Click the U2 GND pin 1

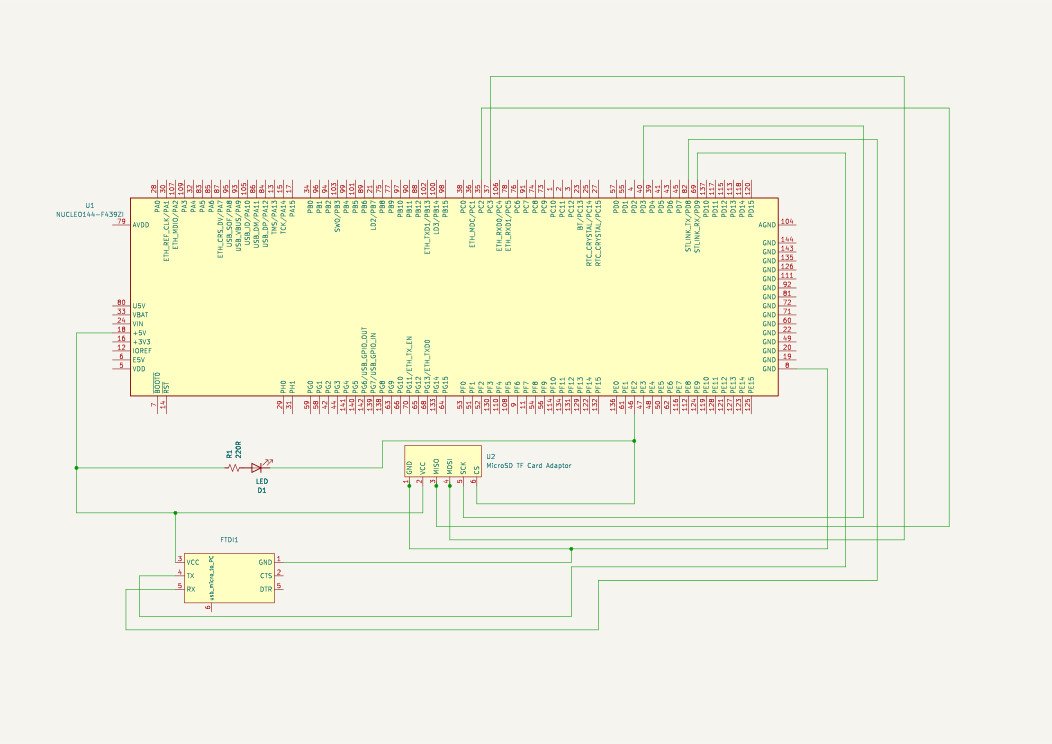coord(407,481)
